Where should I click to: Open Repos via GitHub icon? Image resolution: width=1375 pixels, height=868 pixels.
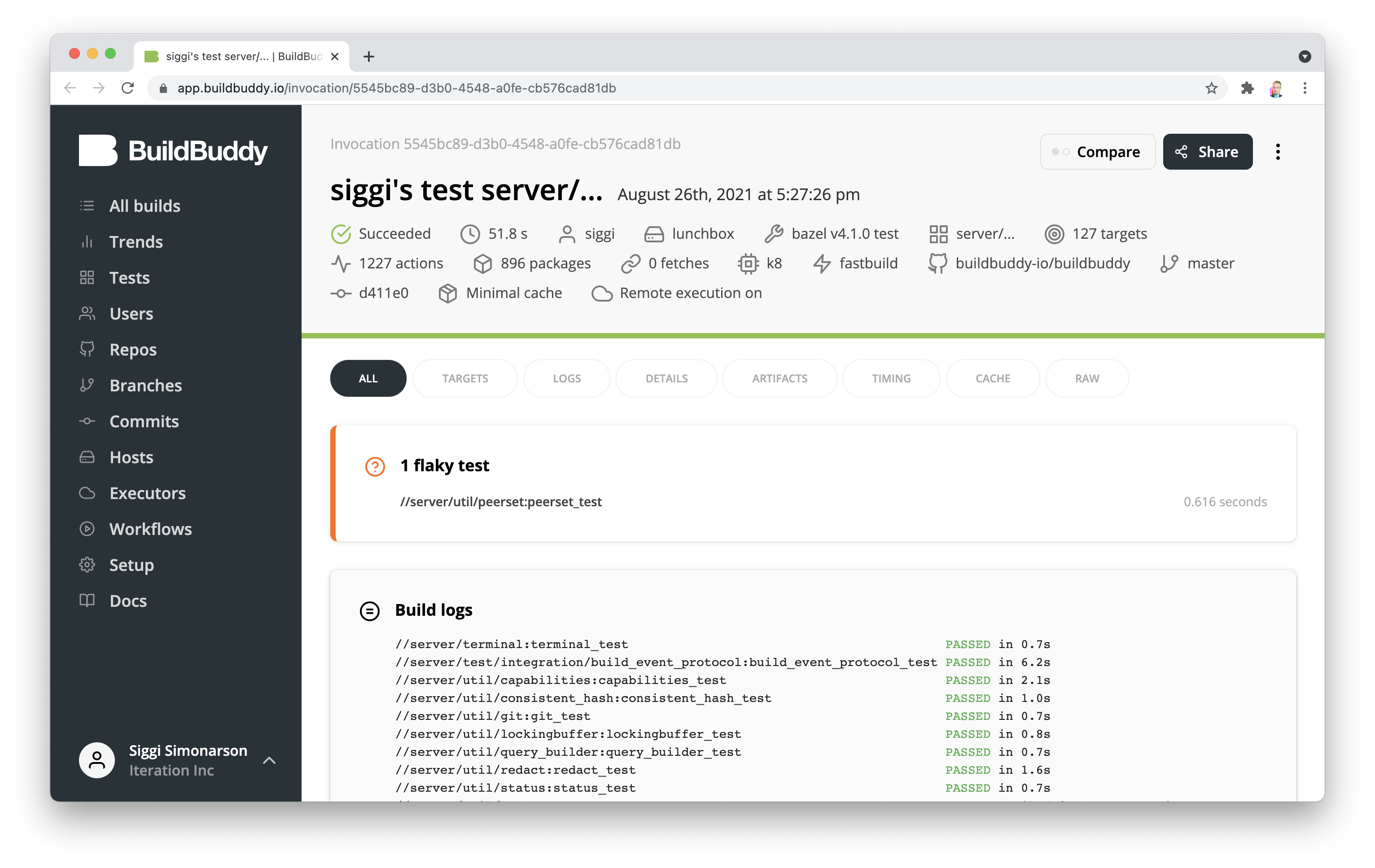pos(87,349)
